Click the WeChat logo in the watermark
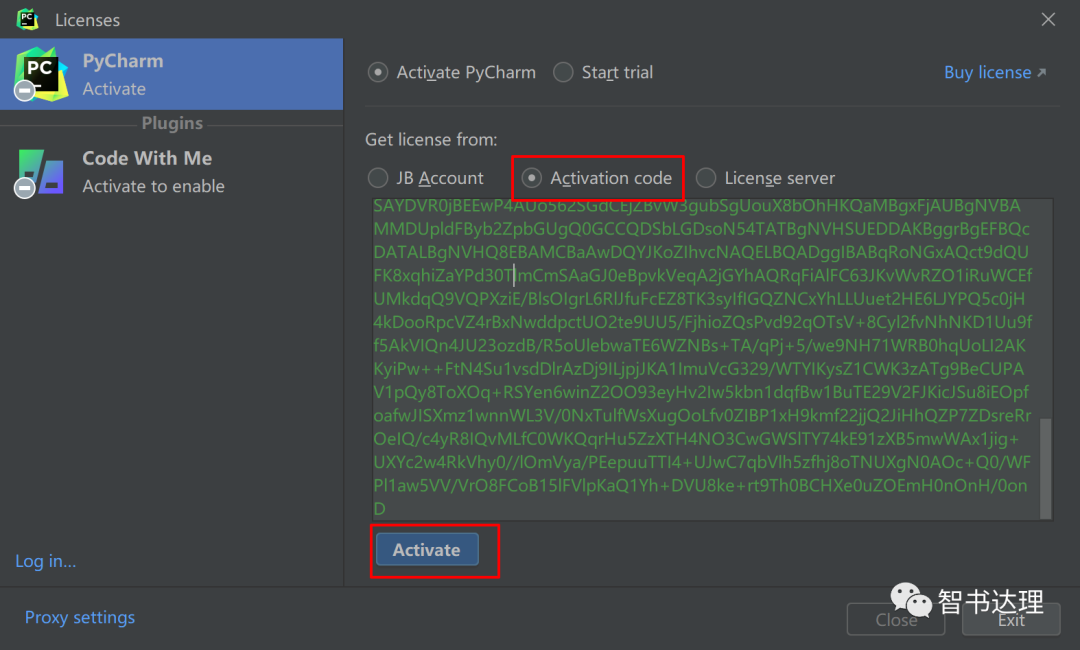Image resolution: width=1080 pixels, height=650 pixels. click(911, 601)
